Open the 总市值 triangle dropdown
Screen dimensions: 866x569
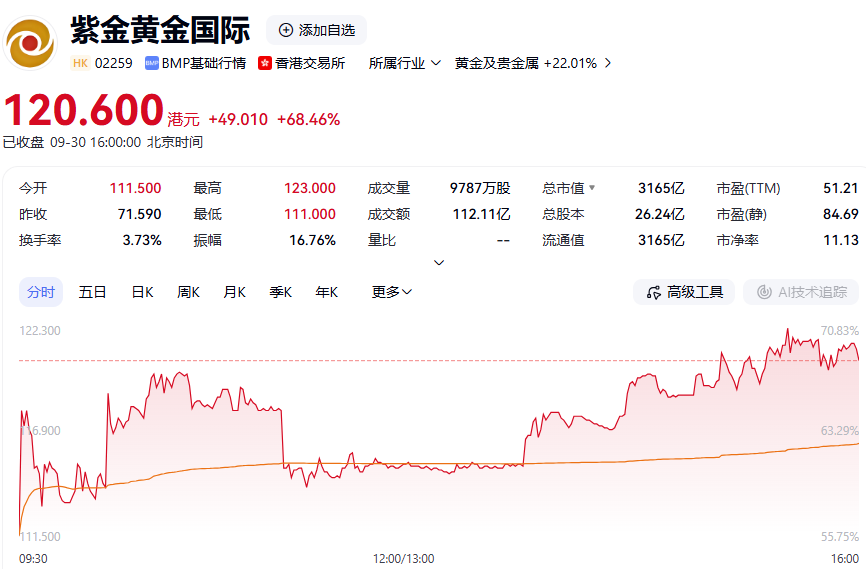pos(591,188)
